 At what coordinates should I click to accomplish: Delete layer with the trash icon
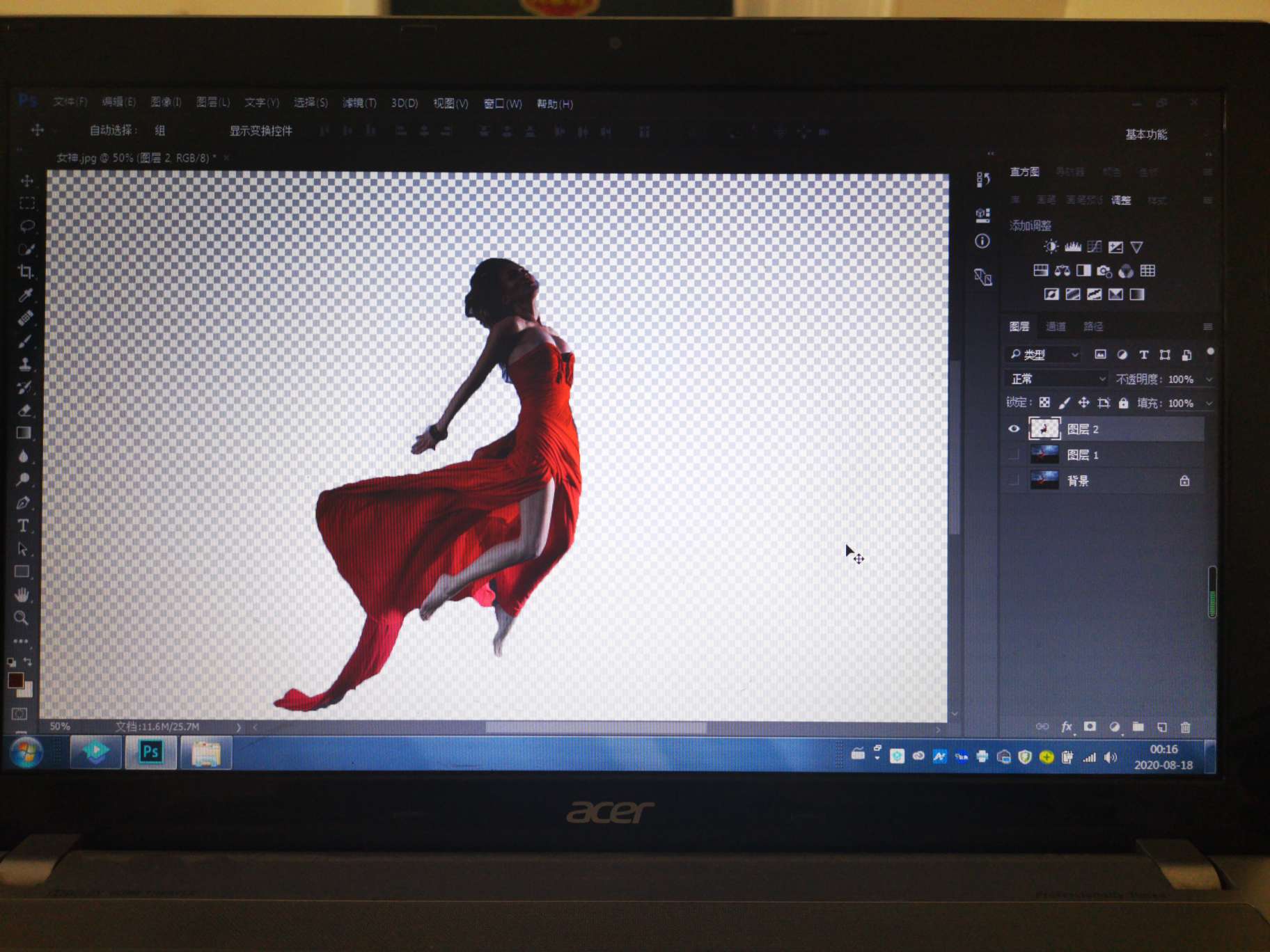tap(1185, 727)
